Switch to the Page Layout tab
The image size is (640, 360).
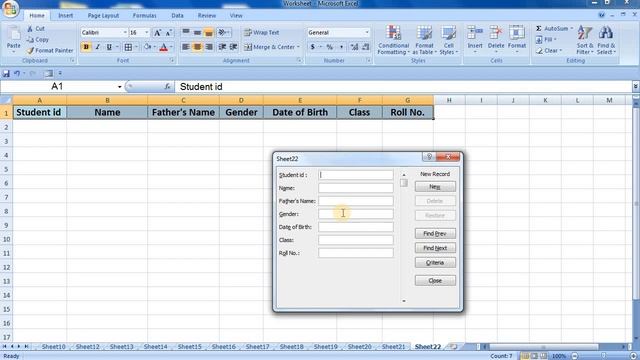[x=103, y=16]
